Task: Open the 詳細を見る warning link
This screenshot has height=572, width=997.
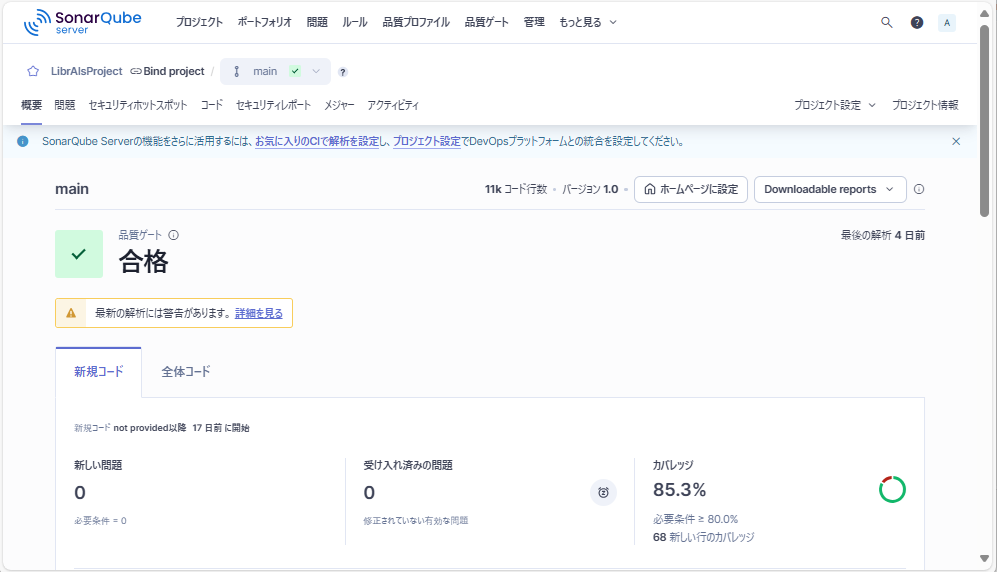Action: click(259, 313)
